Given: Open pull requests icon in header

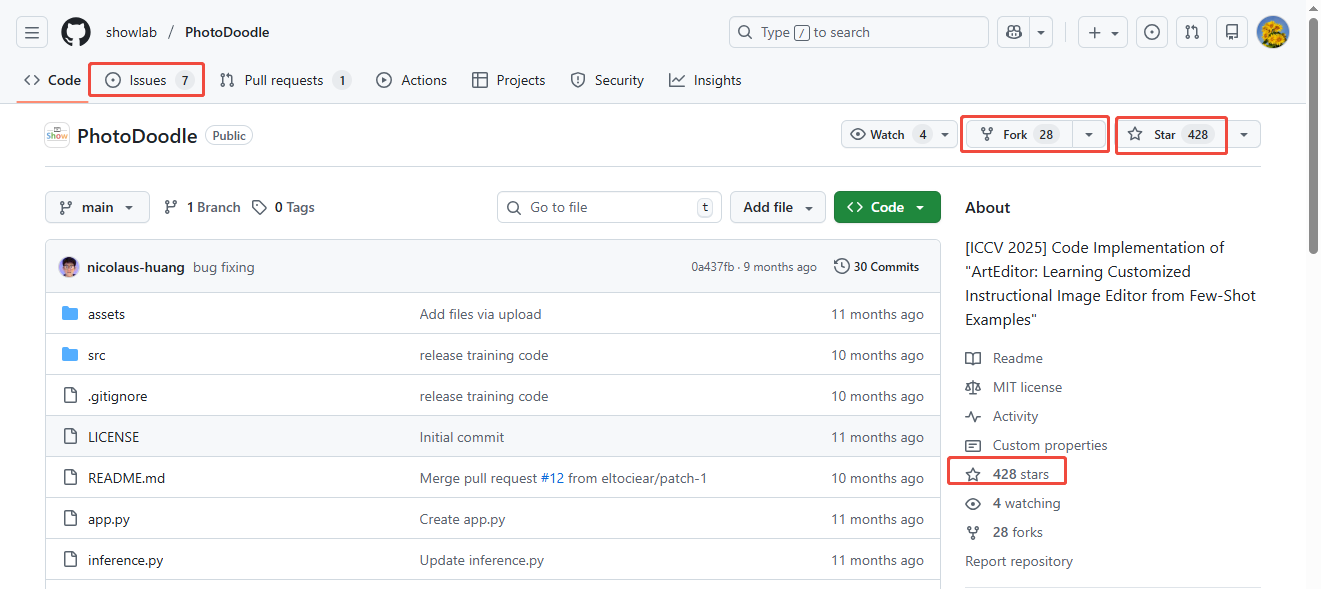Looking at the screenshot, I should [x=1192, y=32].
